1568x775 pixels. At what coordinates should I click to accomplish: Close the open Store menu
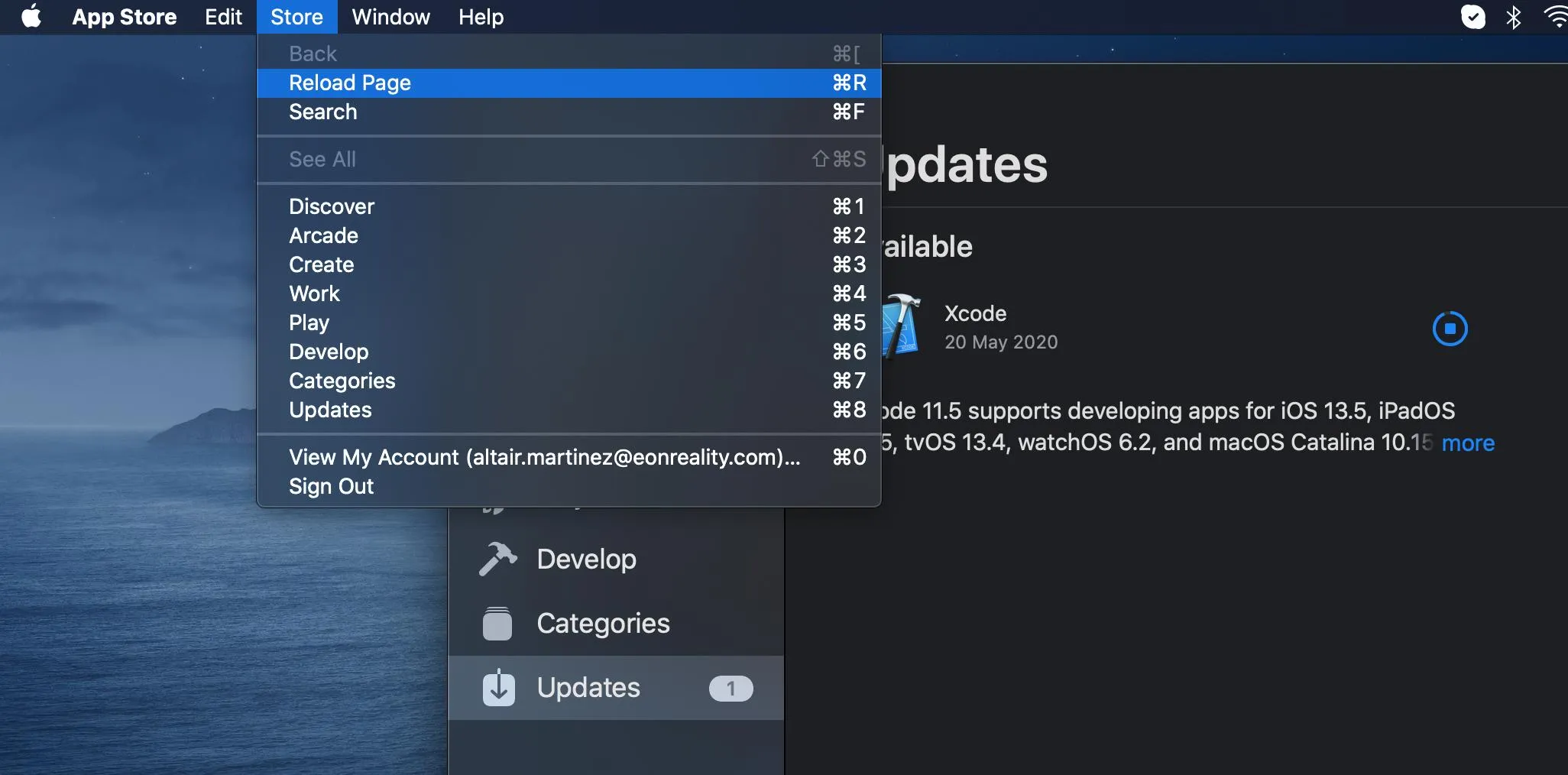point(296,17)
